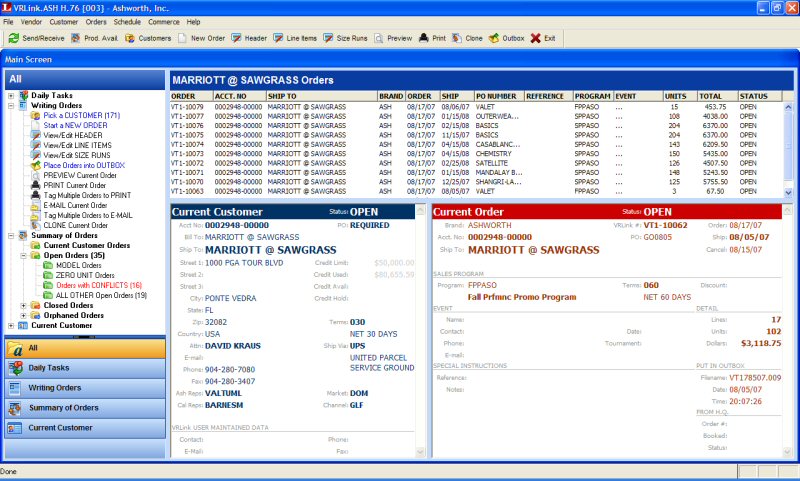Start a New Order from toolbar
Viewport: 800px width, 481px height.
201,38
